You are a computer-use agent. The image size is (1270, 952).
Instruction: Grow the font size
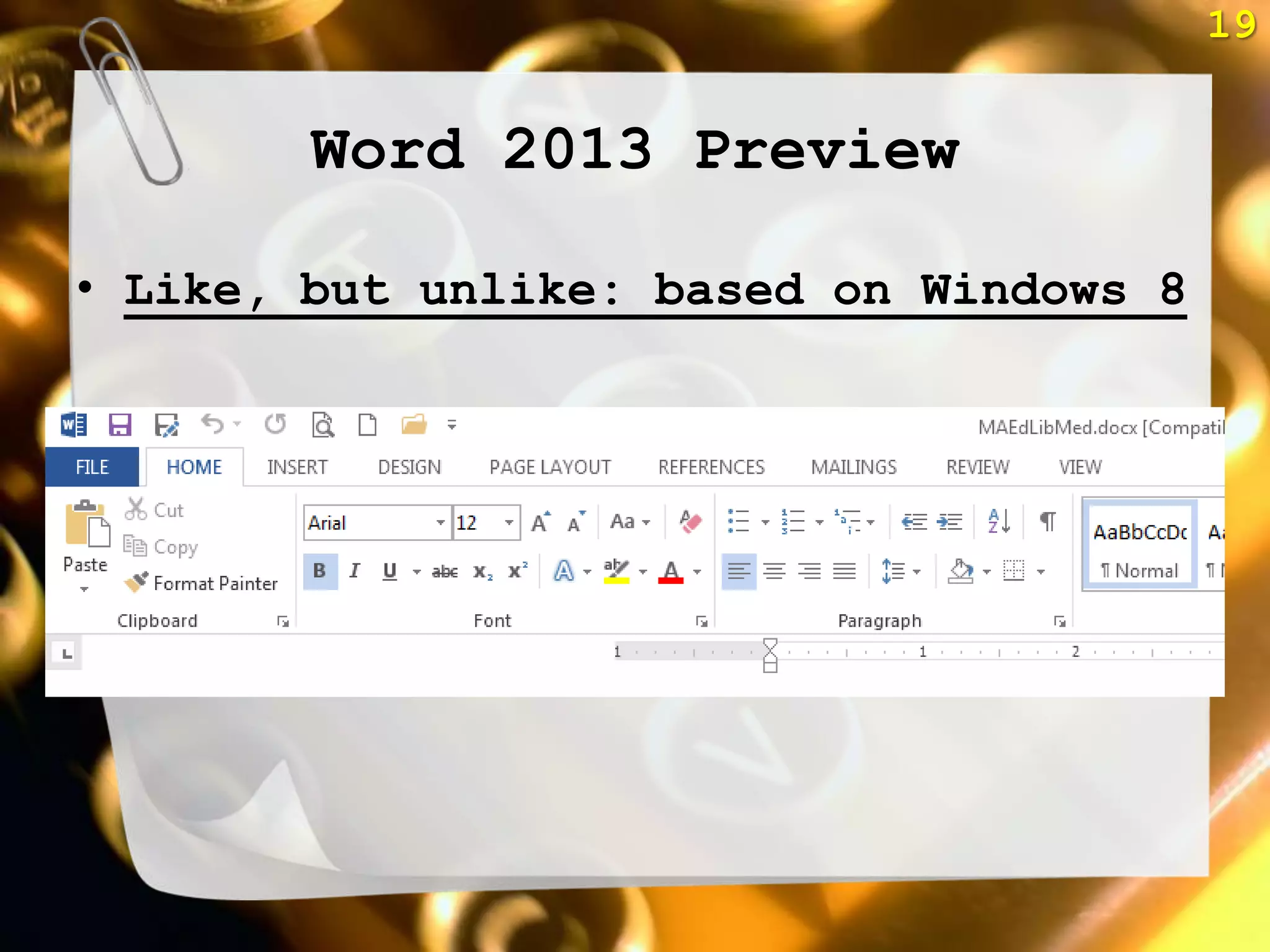pyautogui.click(x=541, y=522)
